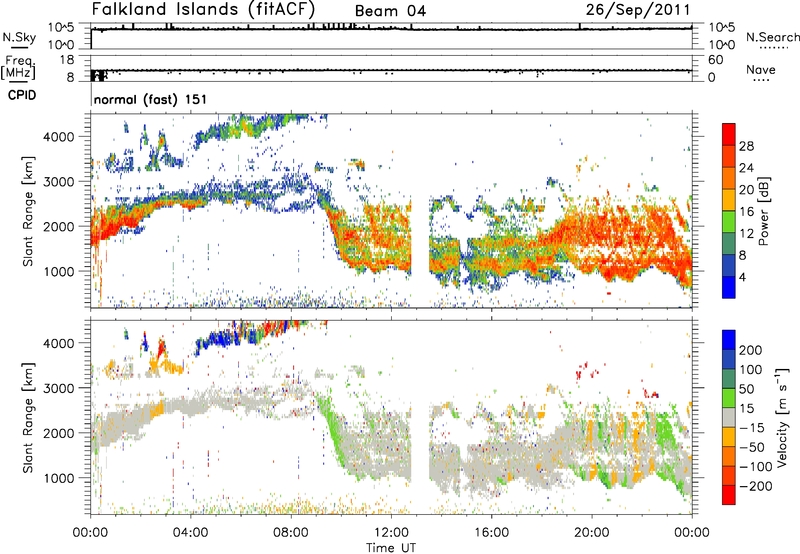Click the '10^5' label on the right noise axis

pos(723,28)
